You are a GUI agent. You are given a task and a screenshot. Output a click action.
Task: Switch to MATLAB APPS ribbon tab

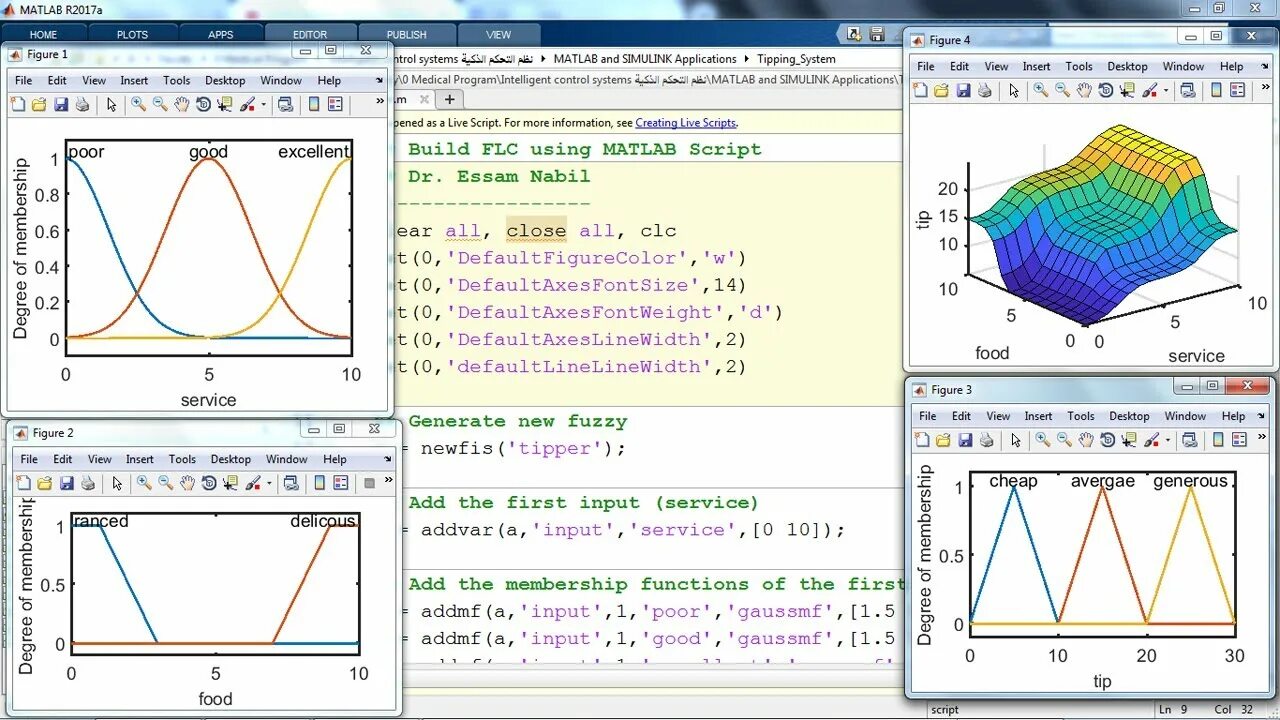pyautogui.click(x=221, y=34)
